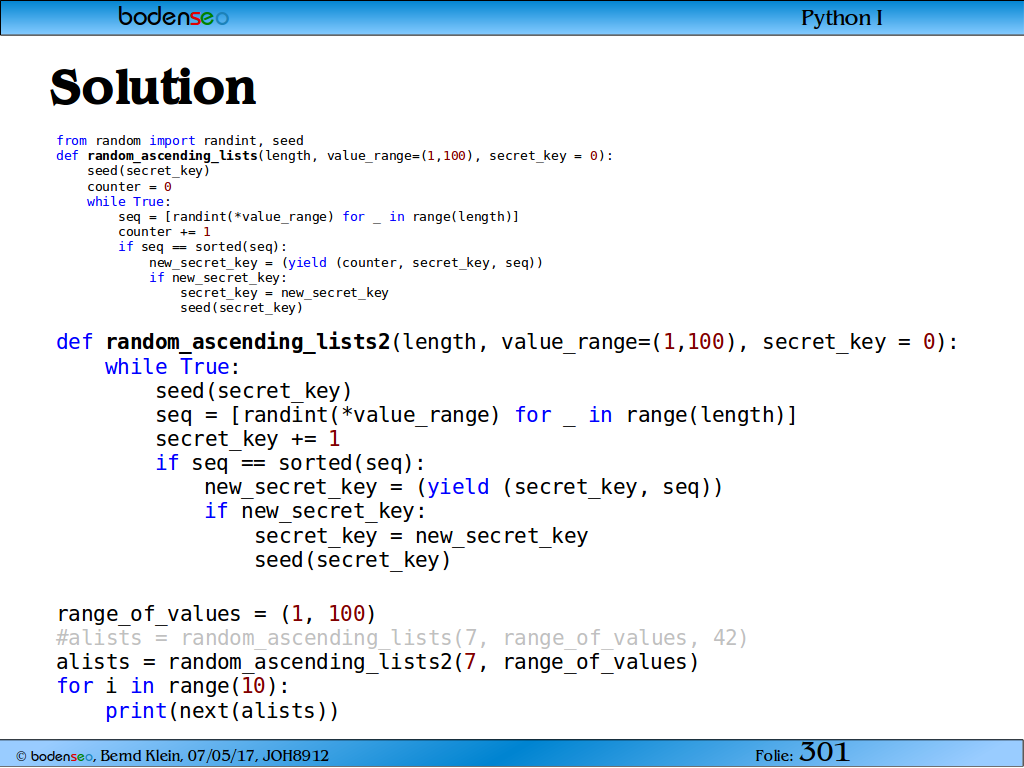The height and width of the screenshot is (768, 1024).
Task: Click the slide number "301" in footer
Action: 824,752
